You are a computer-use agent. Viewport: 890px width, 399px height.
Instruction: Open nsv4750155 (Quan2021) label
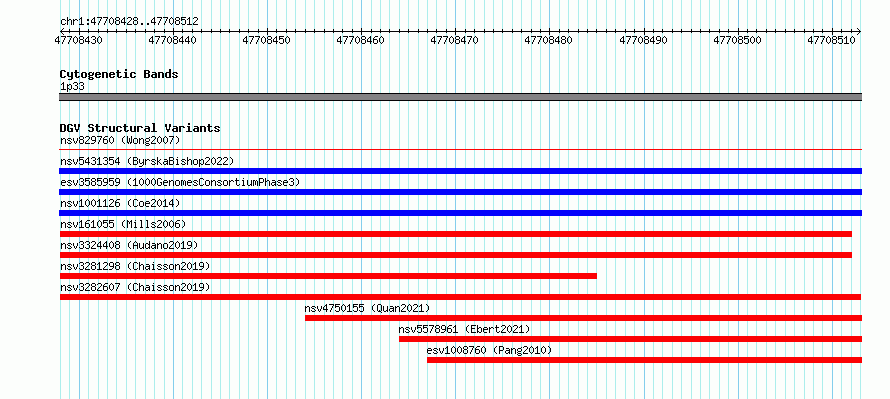point(367,308)
